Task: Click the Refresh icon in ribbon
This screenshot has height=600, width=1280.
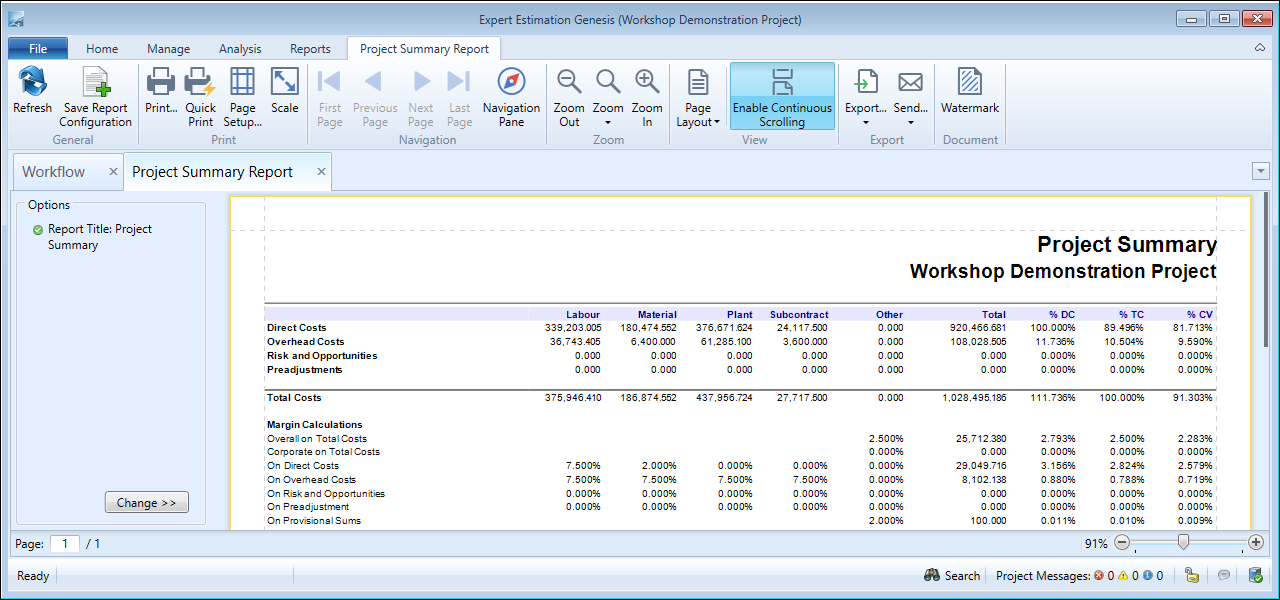Action: 32,83
